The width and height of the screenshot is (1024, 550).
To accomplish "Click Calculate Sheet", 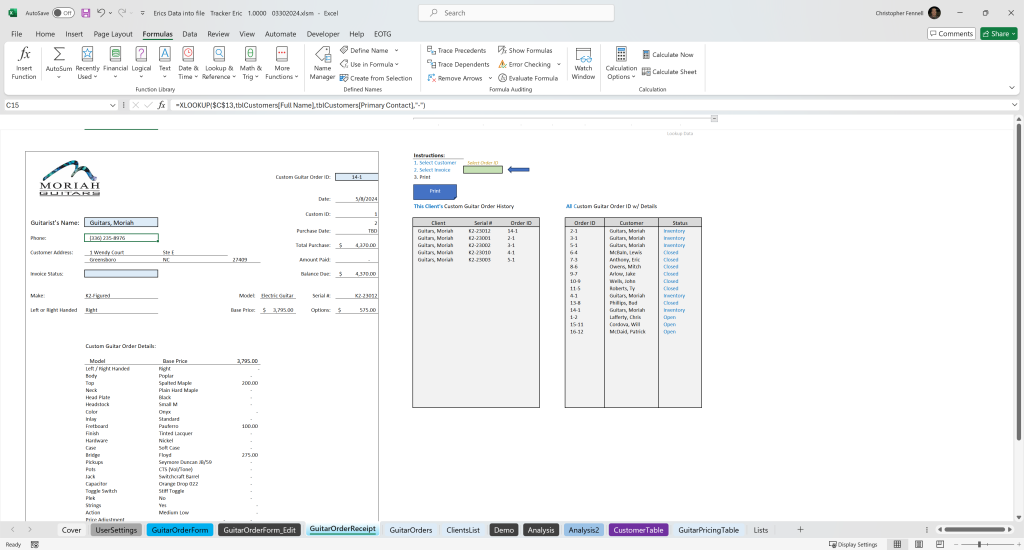I will (x=669, y=72).
